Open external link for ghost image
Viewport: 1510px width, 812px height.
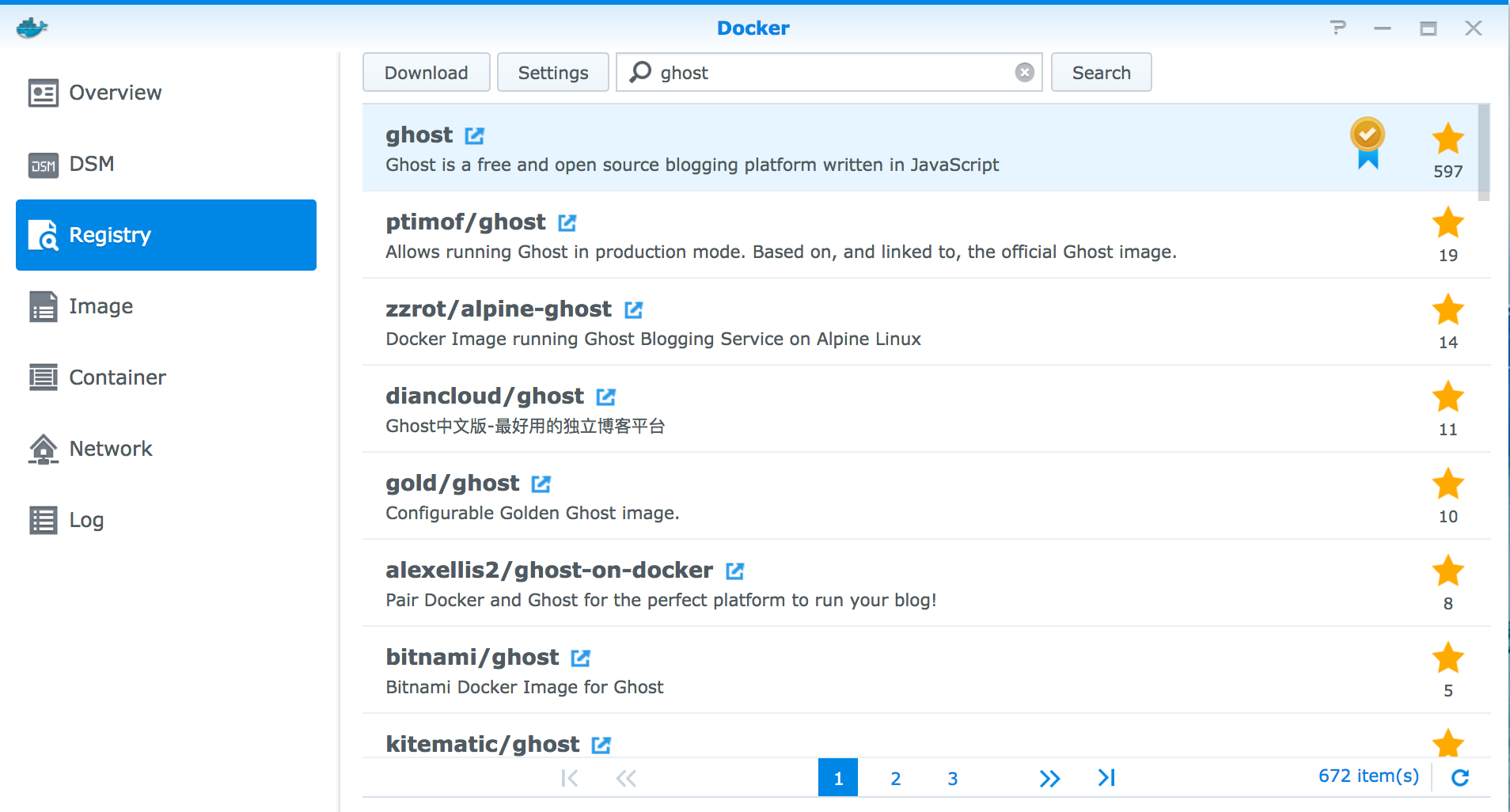coord(474,136)
